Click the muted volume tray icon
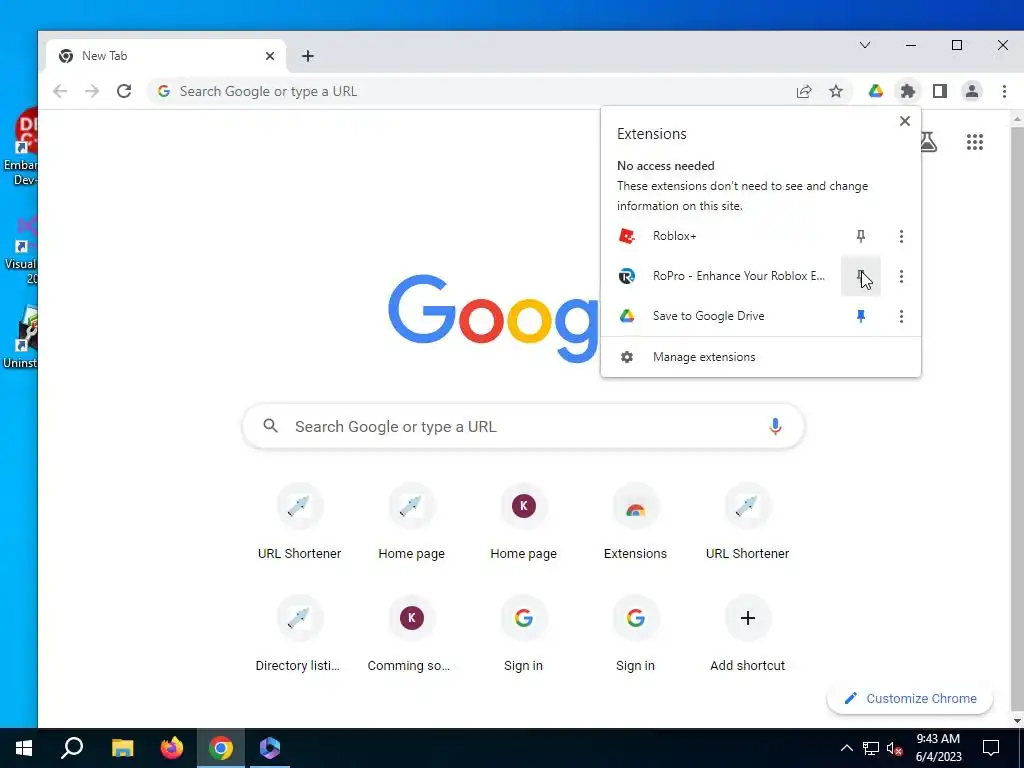 coord(894,748)
